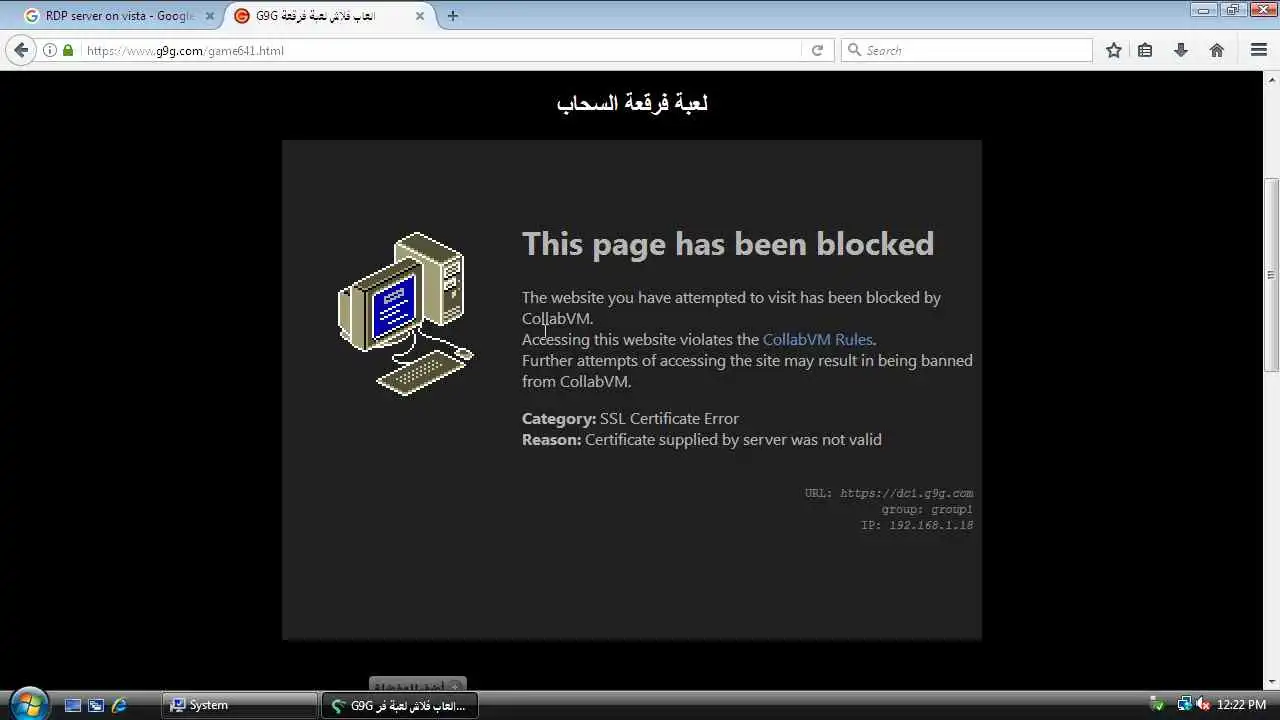Focus the Search box in toolbar
This screenshot has width=1280, height=720.
966,50
